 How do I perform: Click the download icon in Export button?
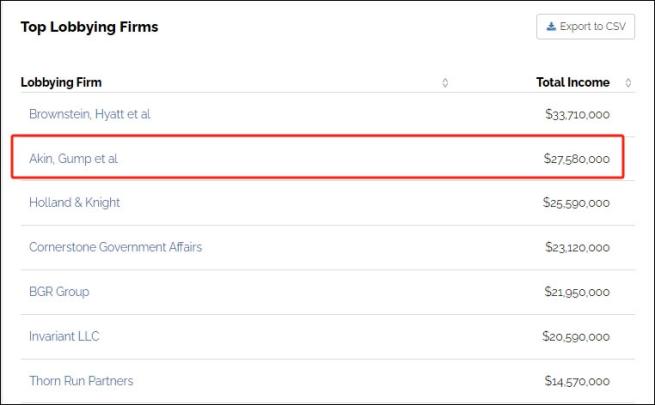[x=551, y=27]
